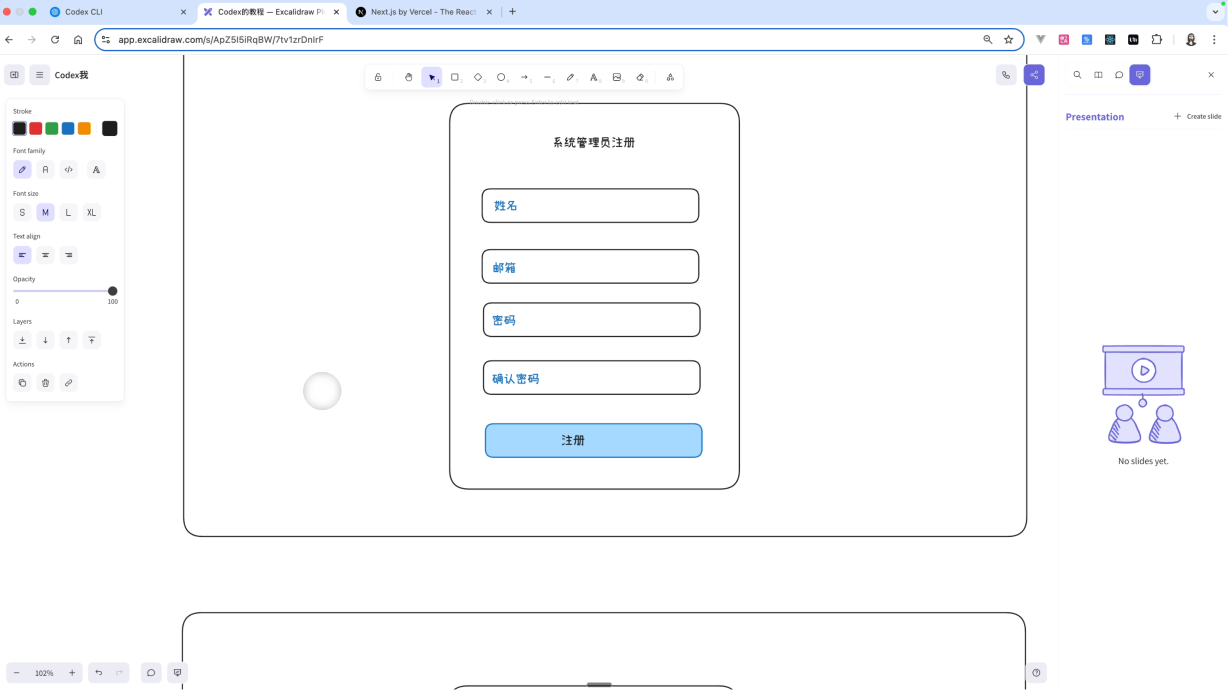
Task: Choose center text alignment
Action: [45, 255]
